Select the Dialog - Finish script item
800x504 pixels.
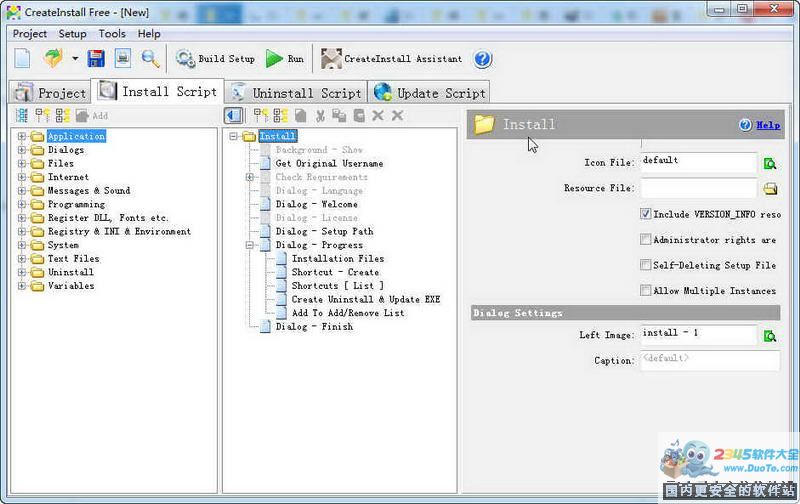point(314,326)
